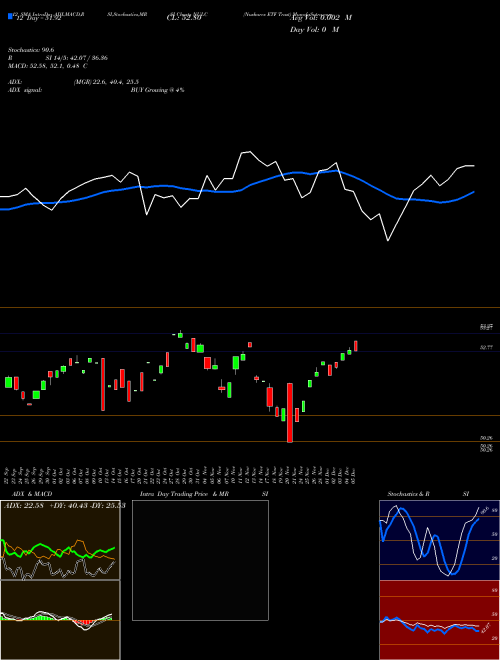
Task: Click the "BUY Growing @ 4%" signal text
Action: point(157,90)
